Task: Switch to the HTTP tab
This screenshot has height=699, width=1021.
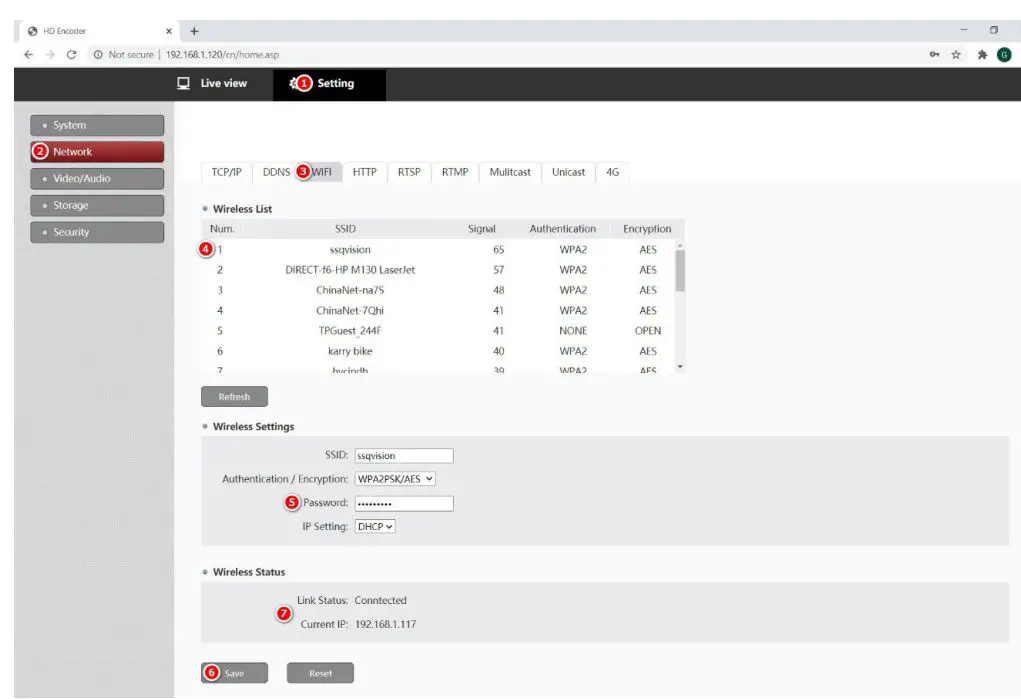Action: point(365,172)
